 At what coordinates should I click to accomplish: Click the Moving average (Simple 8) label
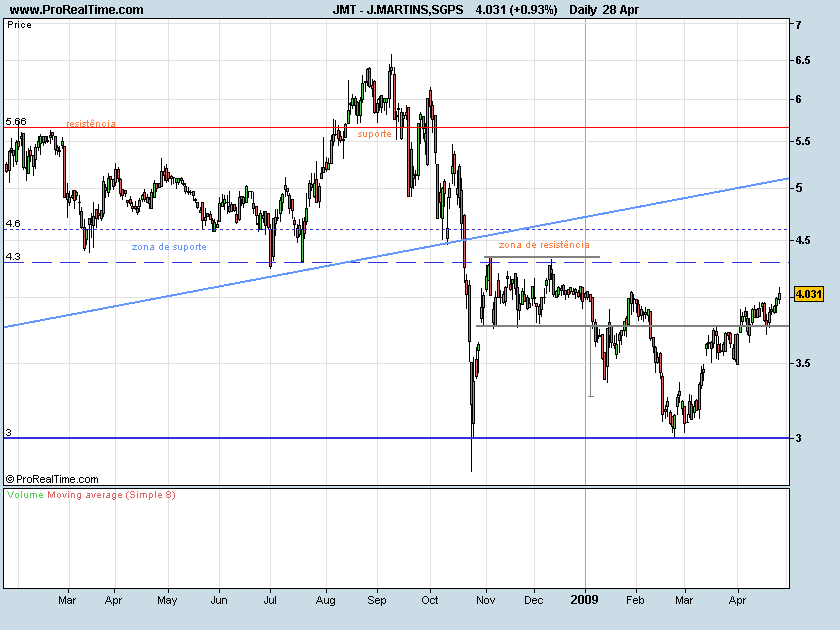[111, 495]
